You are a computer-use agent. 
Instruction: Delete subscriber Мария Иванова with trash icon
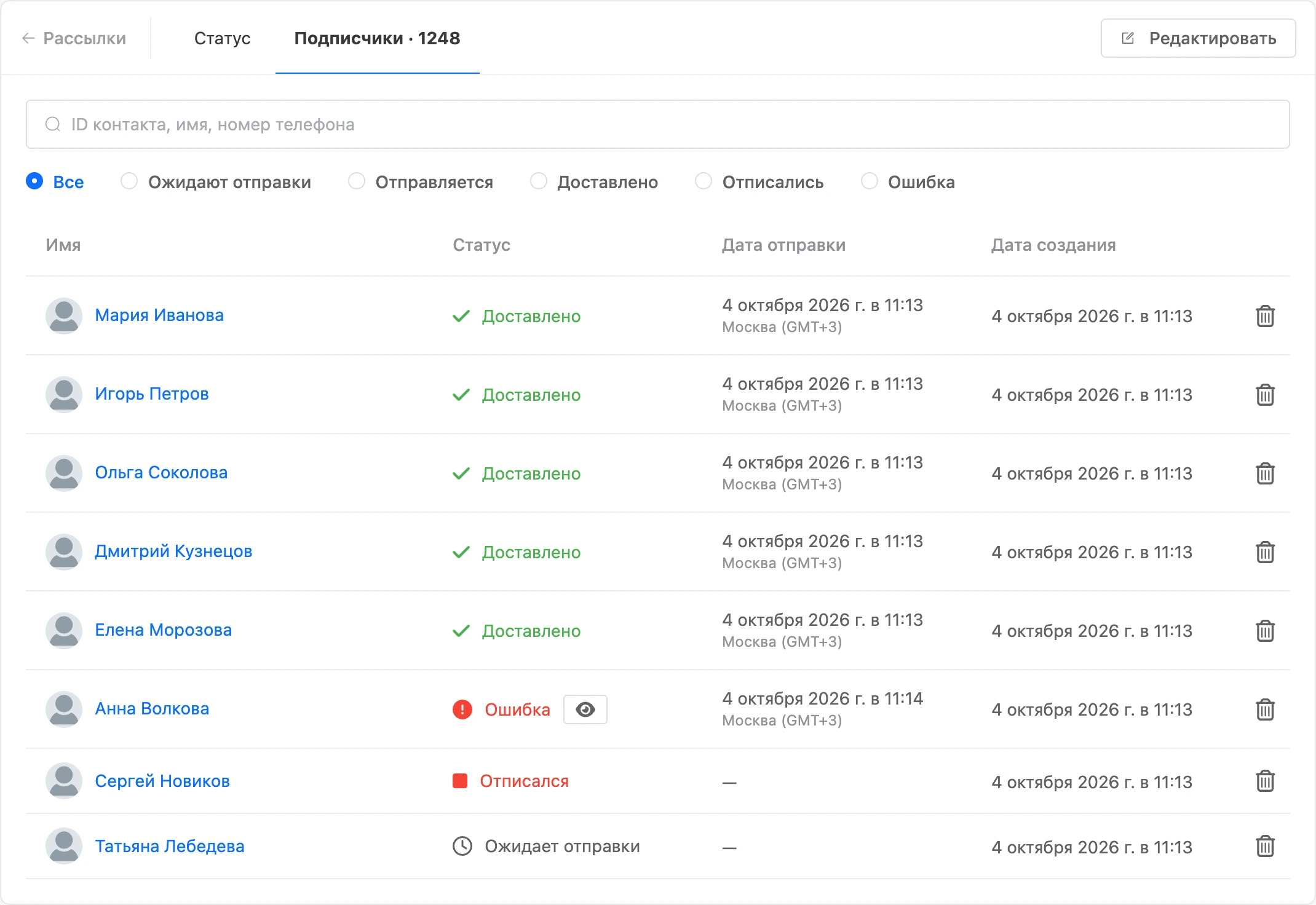(x=1265, y=316)
